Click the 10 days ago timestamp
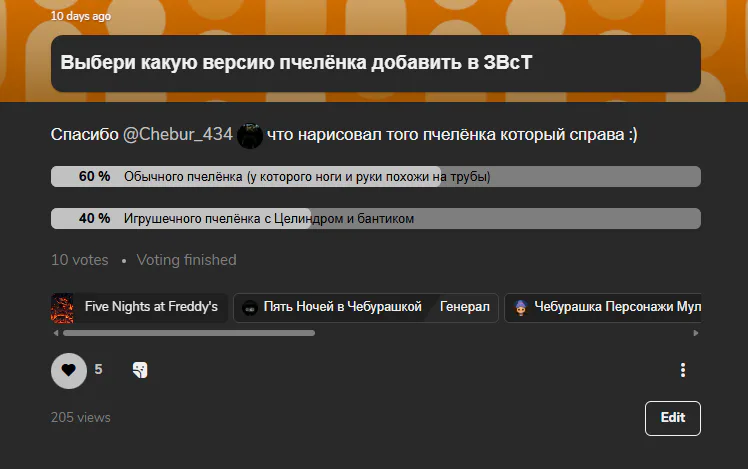748x469 pixels. (x=81, y=16)
